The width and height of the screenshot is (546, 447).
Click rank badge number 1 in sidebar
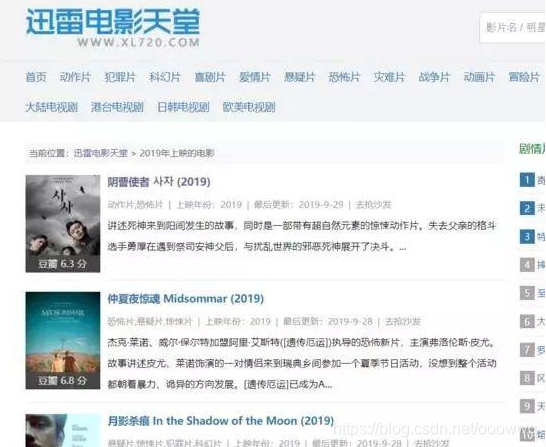click(x=527, y=180)
